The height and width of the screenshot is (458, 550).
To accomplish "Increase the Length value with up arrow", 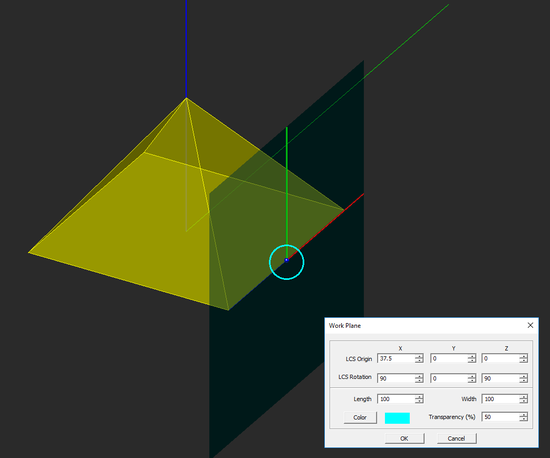I will point(419,397).
